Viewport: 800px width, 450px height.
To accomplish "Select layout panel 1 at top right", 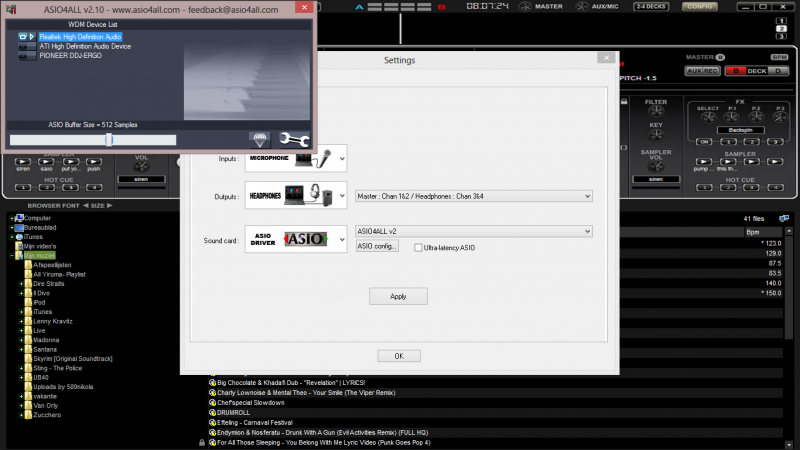I will pyautogui.click(x=781, y=21).
